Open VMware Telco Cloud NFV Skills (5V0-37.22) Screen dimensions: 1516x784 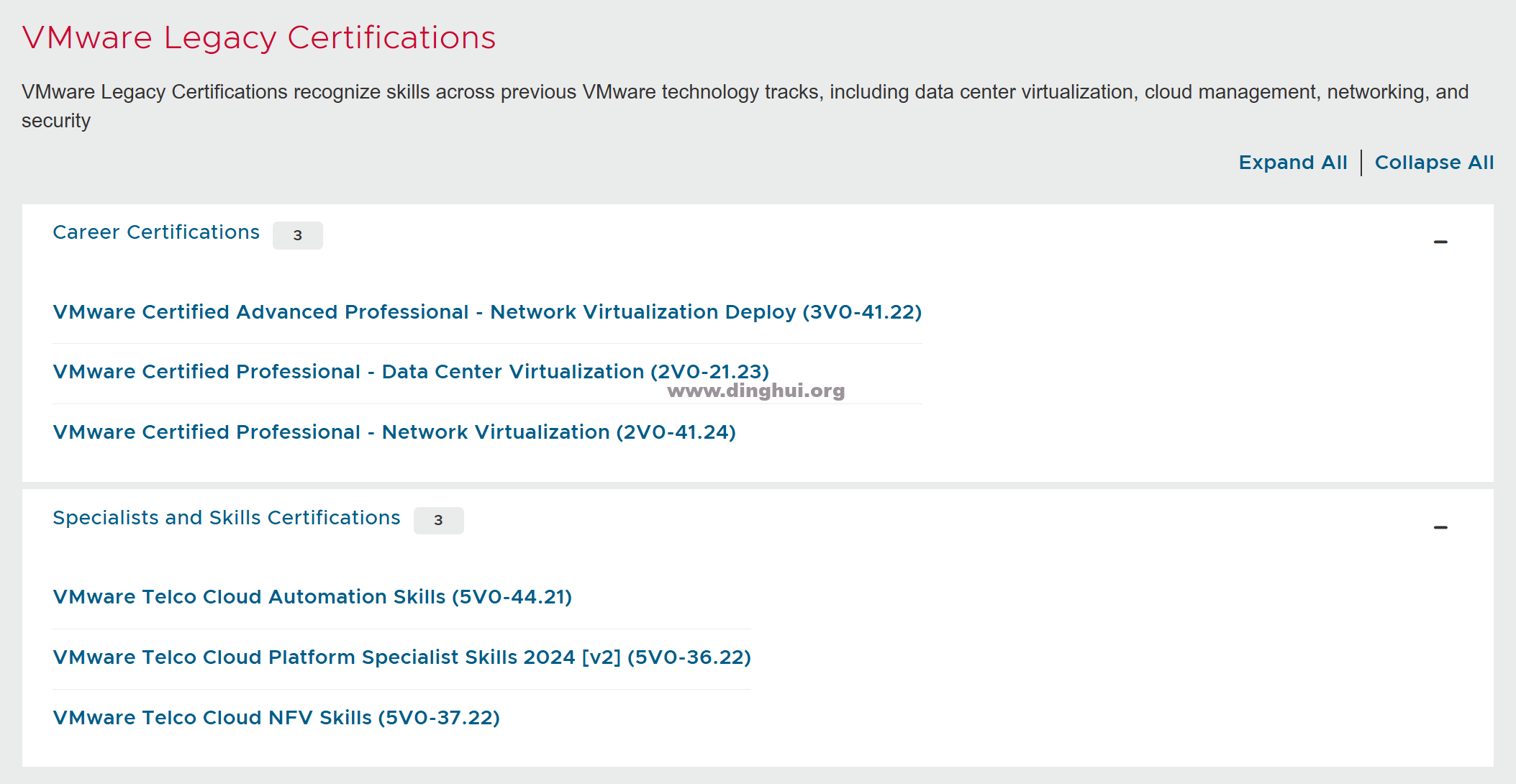pyautogui.click(x=276, y=718)
